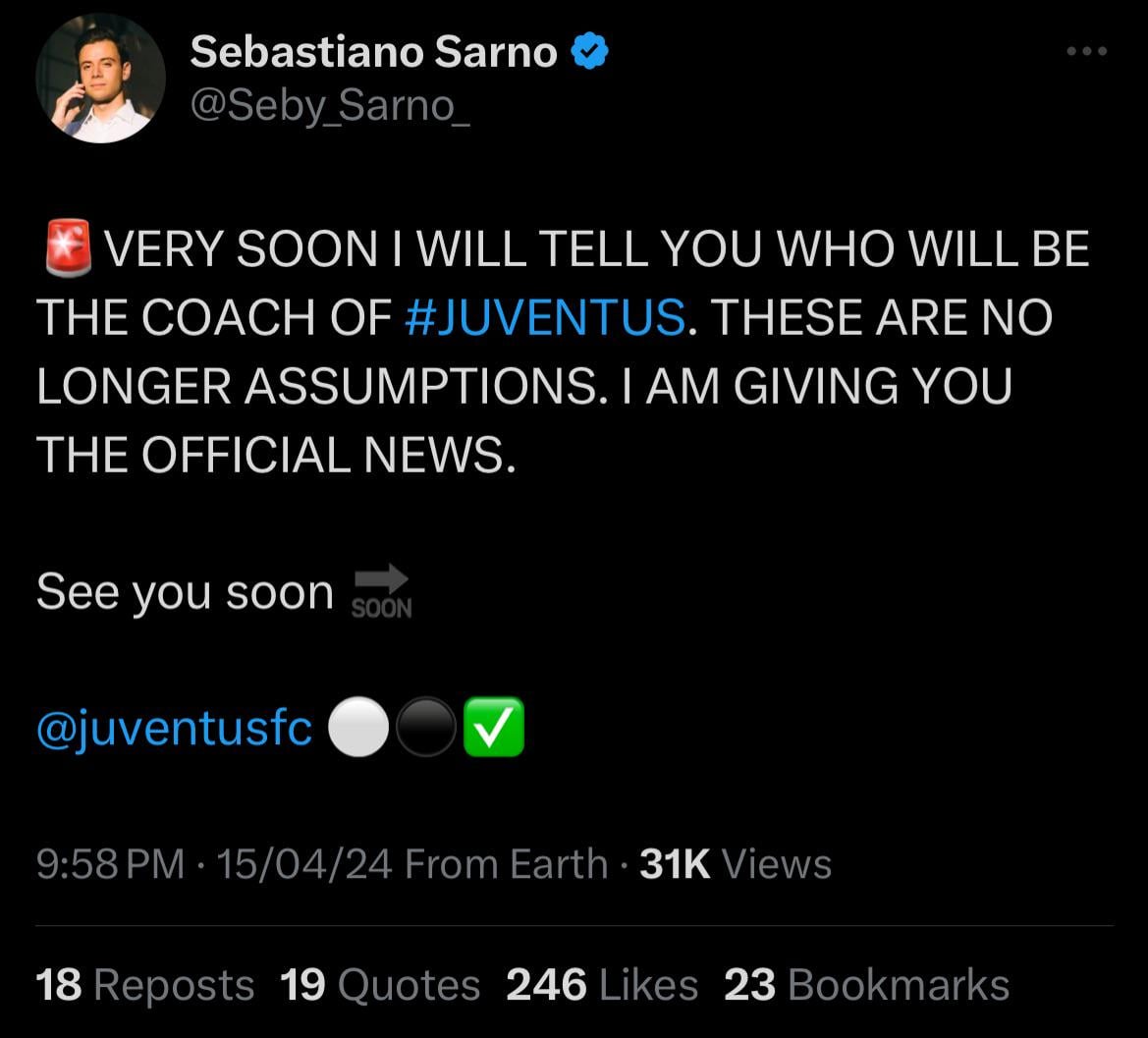Click the Sebastiano Sarno display name

373,52
